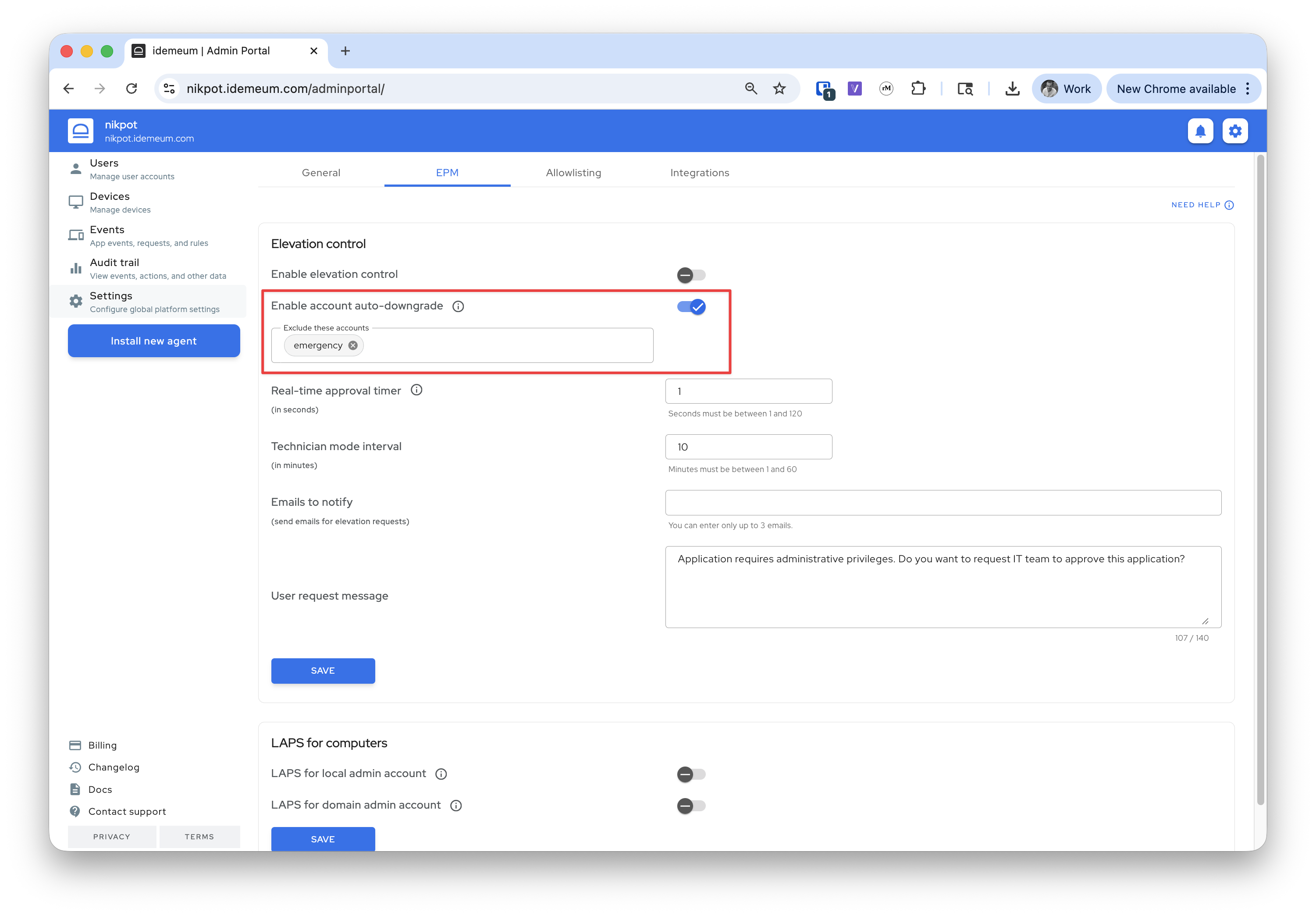Click the info icon next to Real-time approval timer

click(x=417, y=391)
